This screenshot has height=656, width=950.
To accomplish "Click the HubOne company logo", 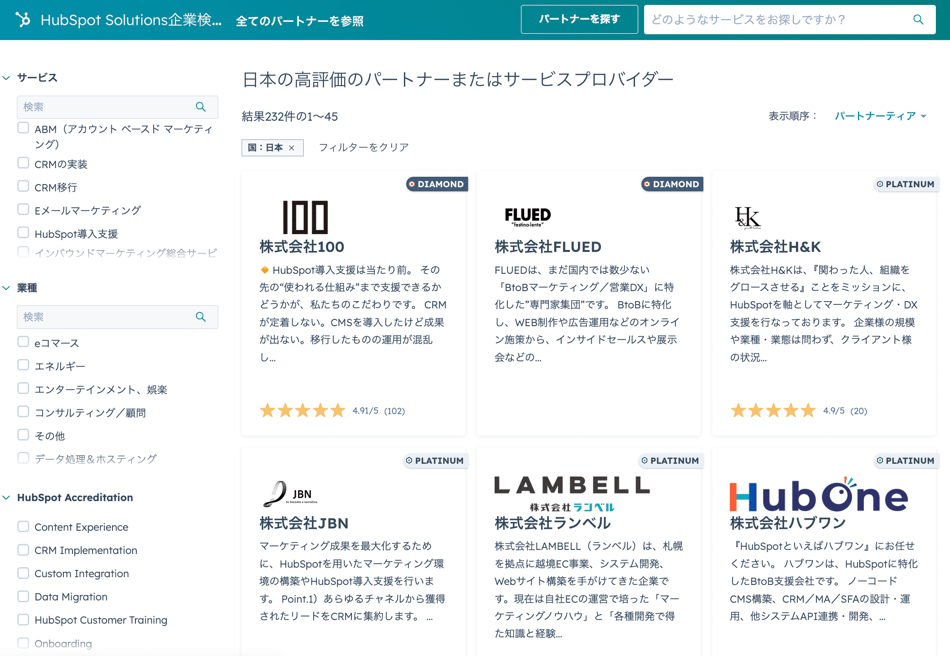I will click(x=819, y=494).
